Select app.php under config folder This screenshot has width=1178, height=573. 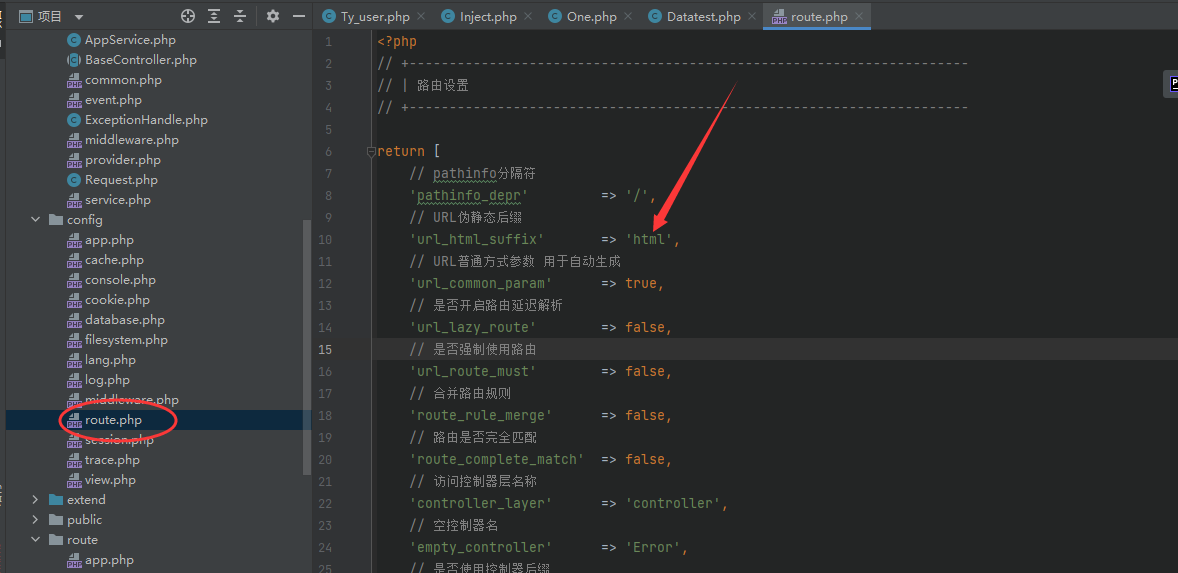click(x=109, y=240)
